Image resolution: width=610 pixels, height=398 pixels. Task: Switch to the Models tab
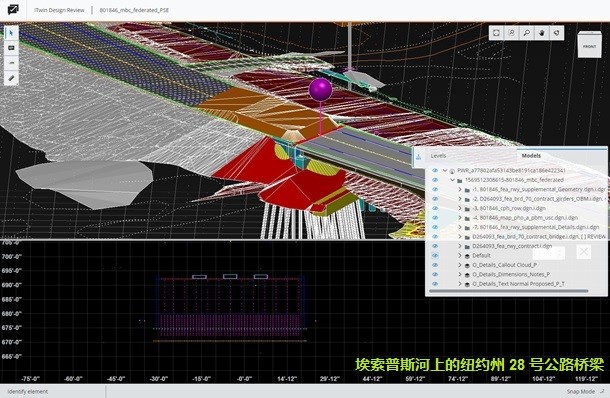(x=531, y=156)
